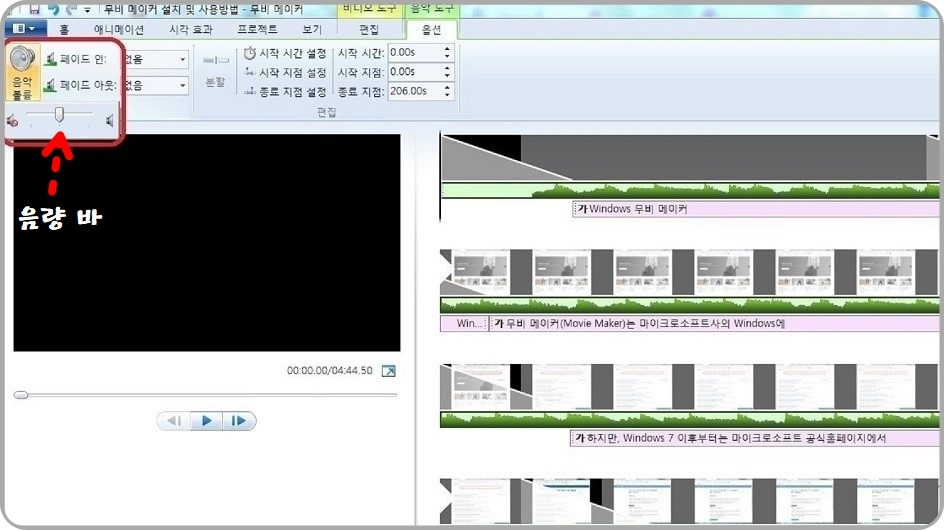
Task: Select the music waveform above the 'Win...' caption
Action: 690,305
